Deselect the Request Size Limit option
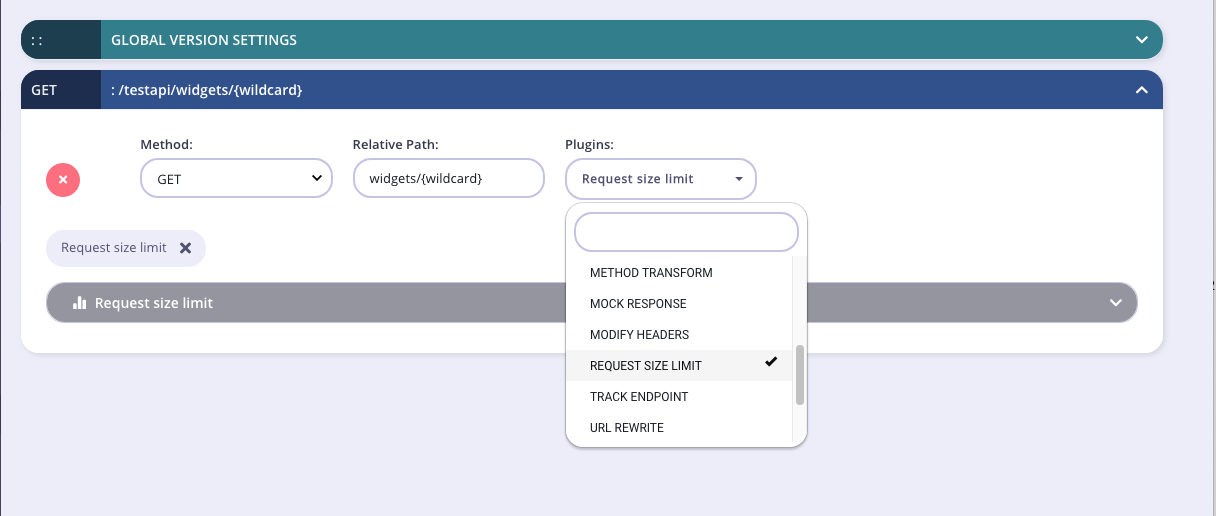The width and height of the screenshot is (1216, 516). click(x=645, y=366)
